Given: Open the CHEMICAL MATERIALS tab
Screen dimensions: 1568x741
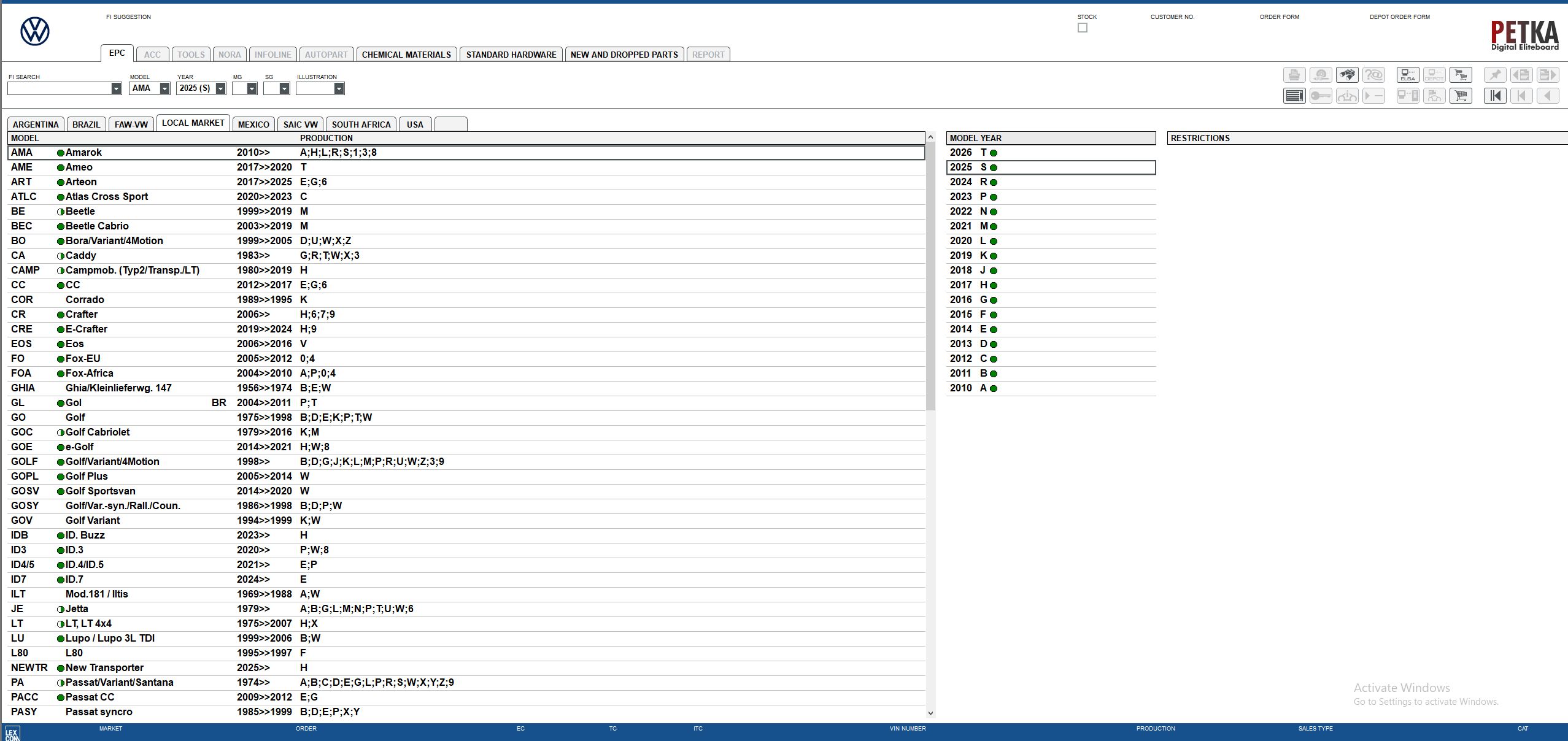Looking at the screenshot, I should click(406, 55).
